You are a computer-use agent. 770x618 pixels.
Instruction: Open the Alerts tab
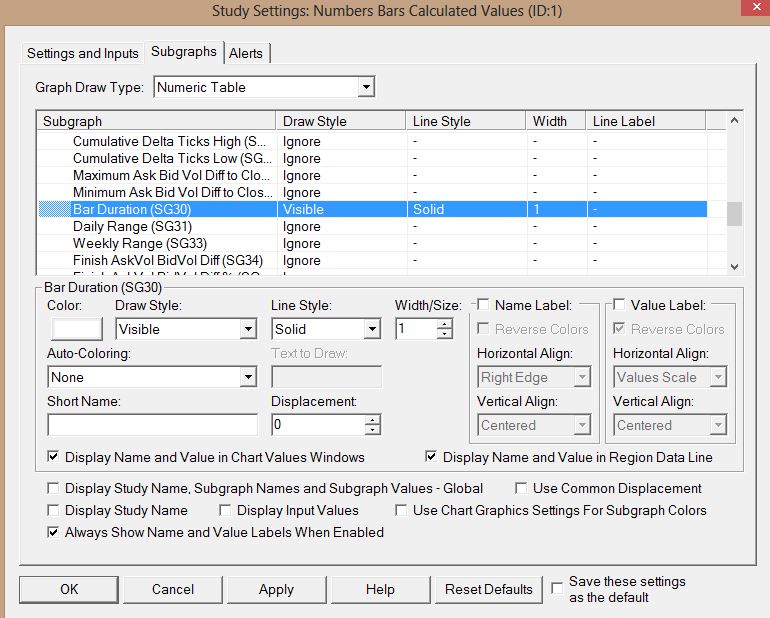point(247,53)
